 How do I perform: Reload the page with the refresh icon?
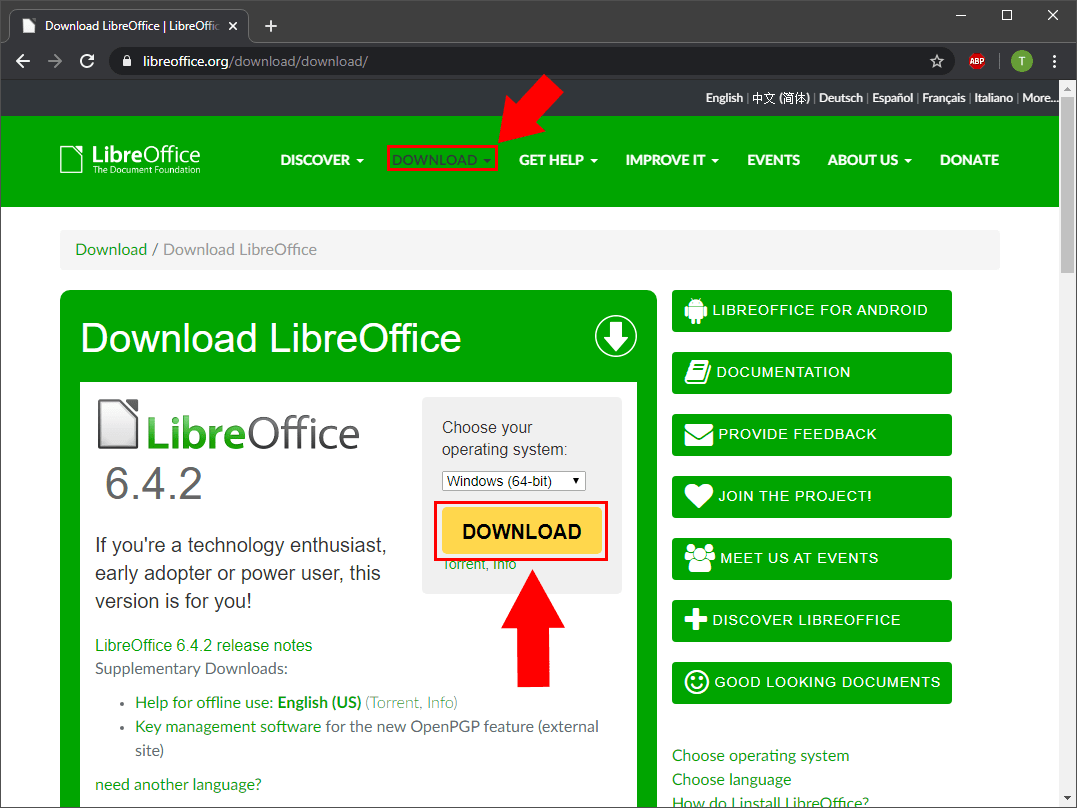[87, 61]
